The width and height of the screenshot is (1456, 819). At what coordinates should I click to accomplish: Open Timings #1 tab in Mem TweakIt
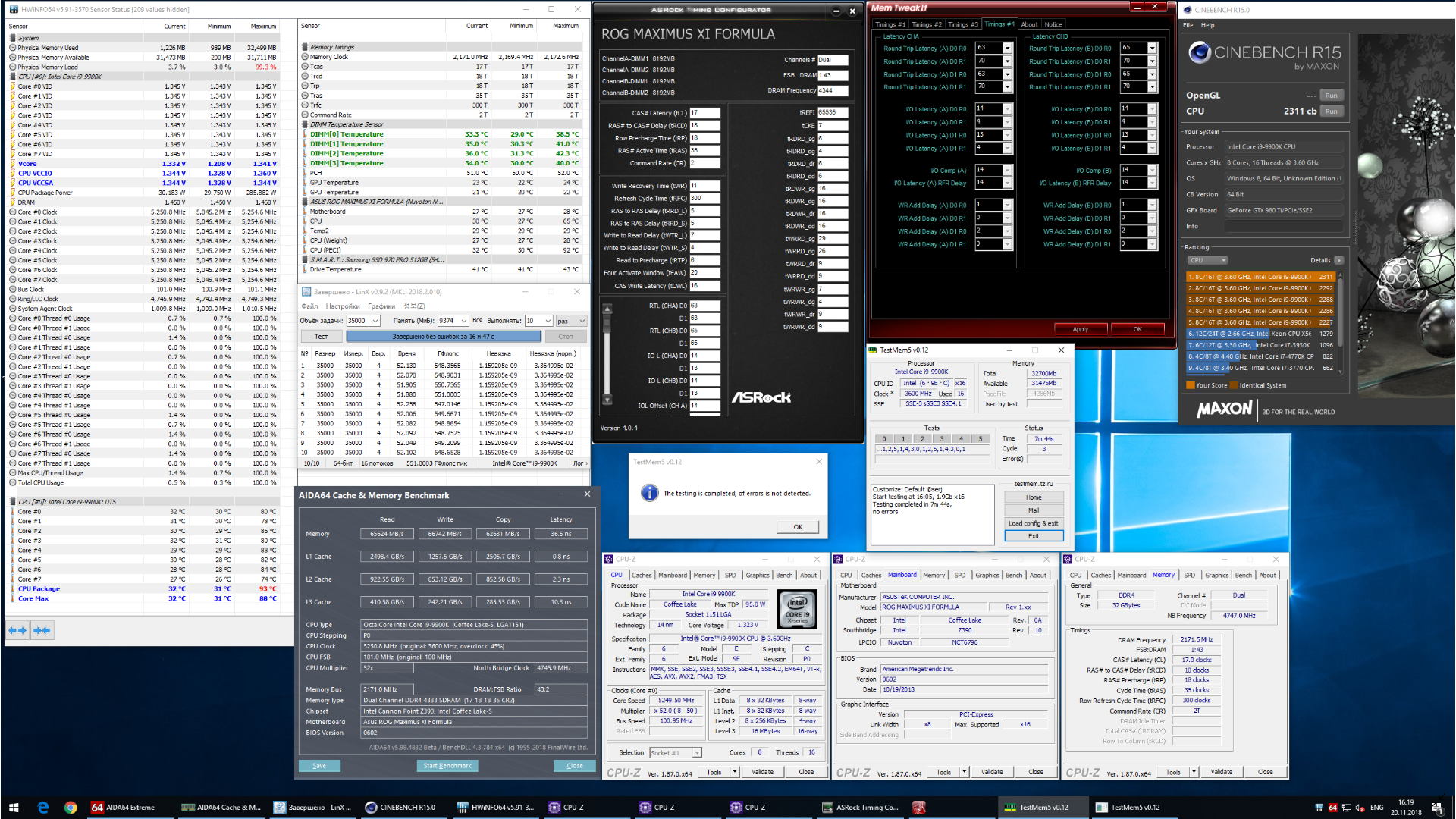(890, 24)
